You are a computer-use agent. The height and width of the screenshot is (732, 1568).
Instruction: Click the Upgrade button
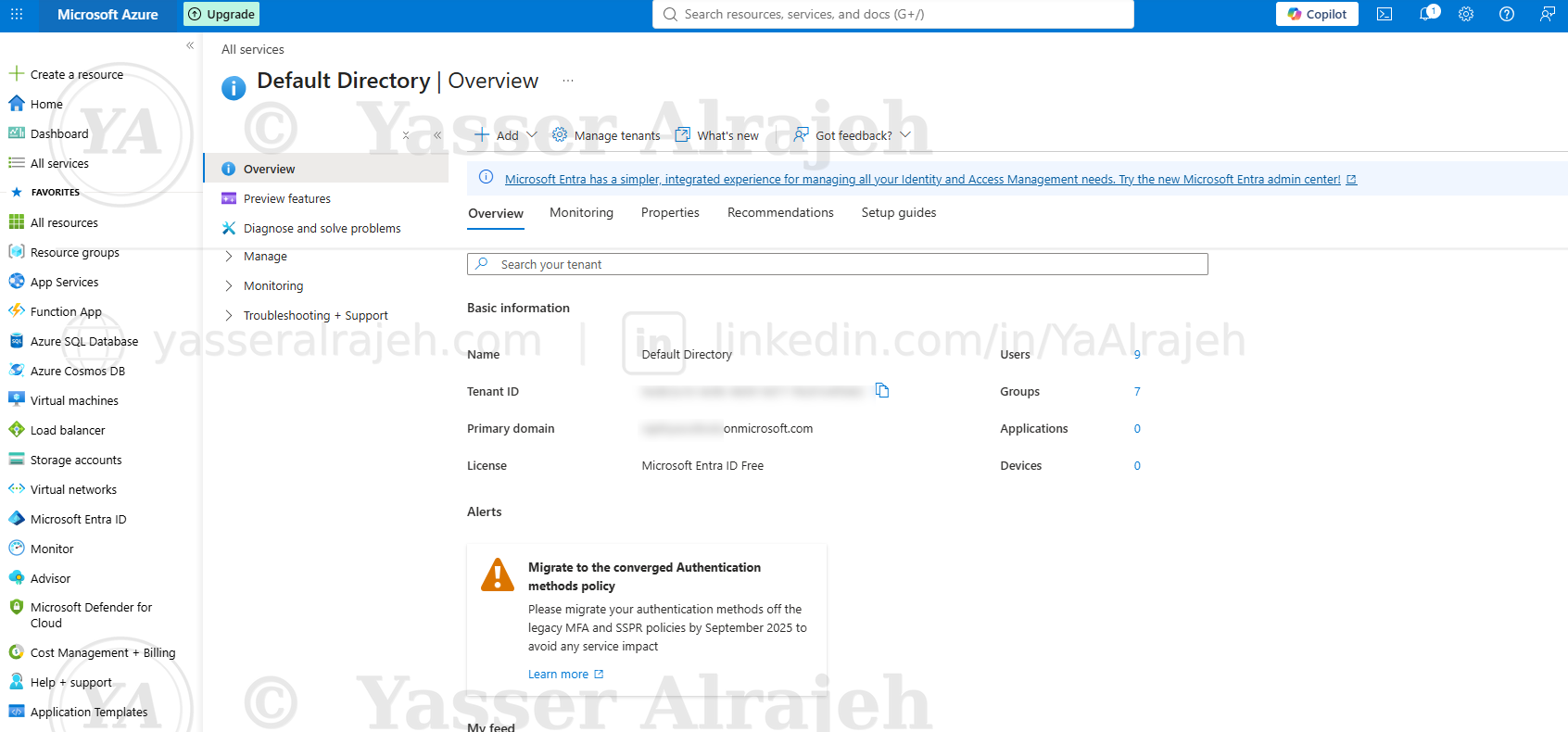[221, 14]
